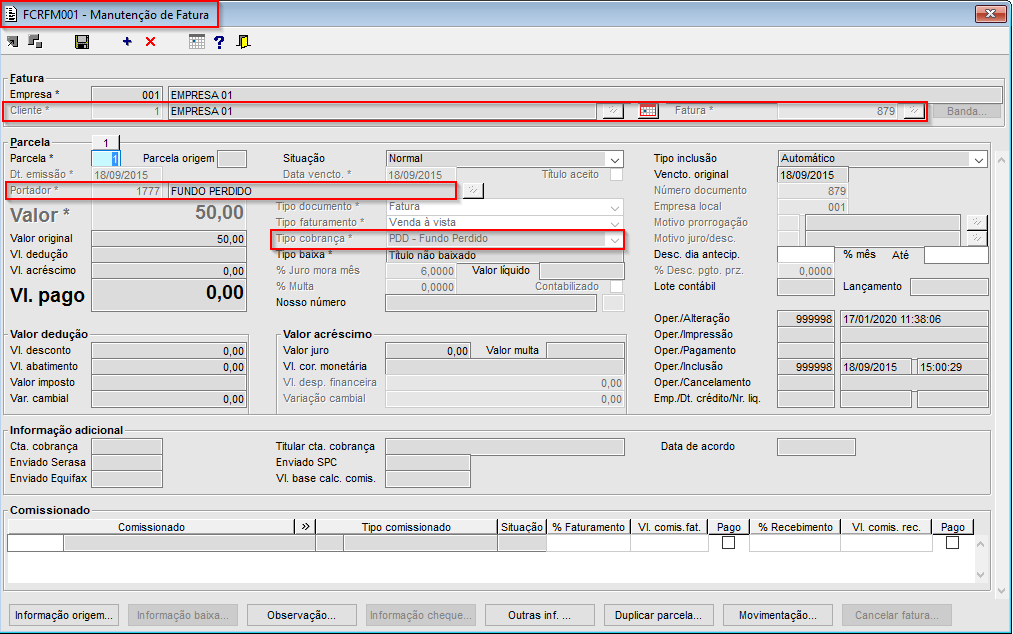Click the Vencto. original date 18/09/2015
Image resolution: width=1013 pixels, height=634 pixels.
coord(813,175)
